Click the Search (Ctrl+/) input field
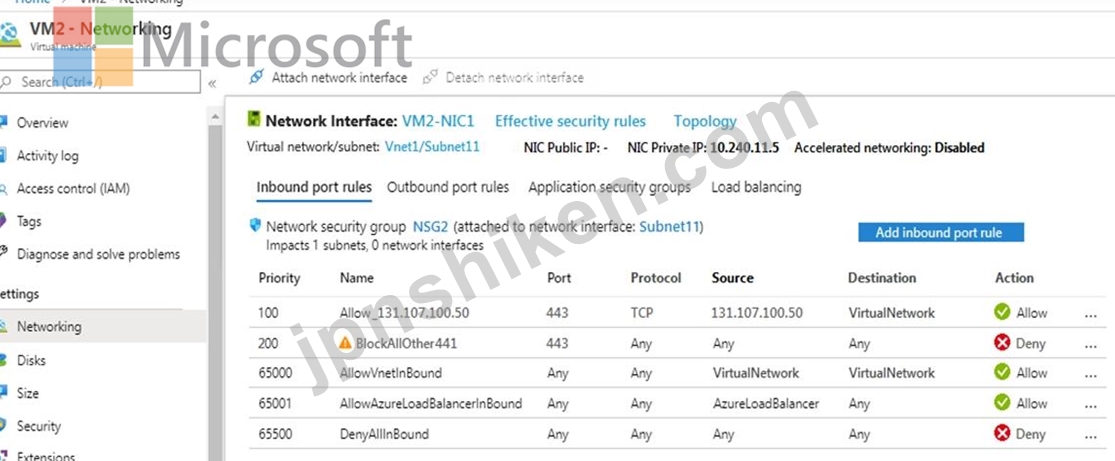This screenshot has height=461, width=1115. point(100,82)
